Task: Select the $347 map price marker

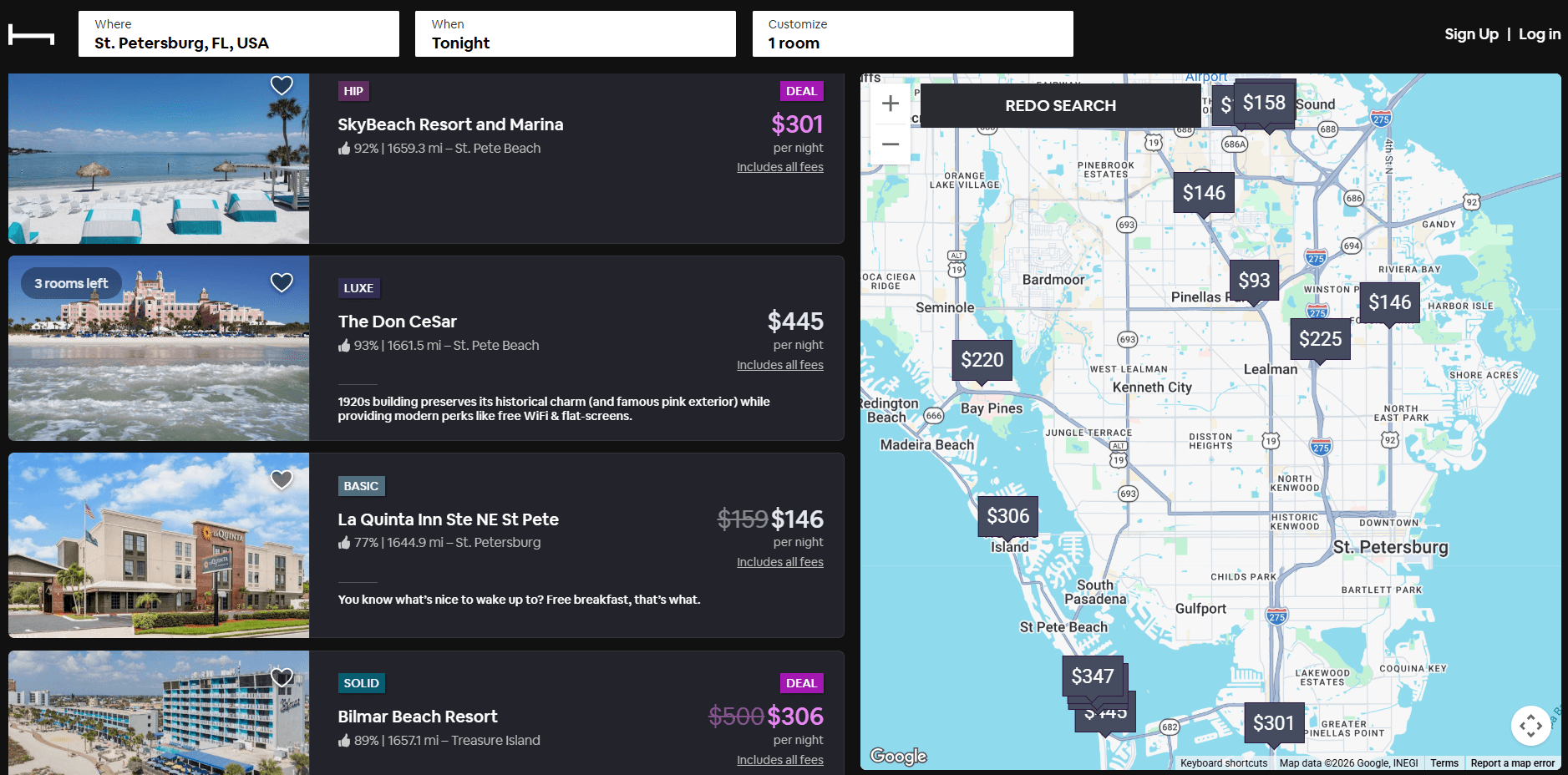Action: point(1093,676)
